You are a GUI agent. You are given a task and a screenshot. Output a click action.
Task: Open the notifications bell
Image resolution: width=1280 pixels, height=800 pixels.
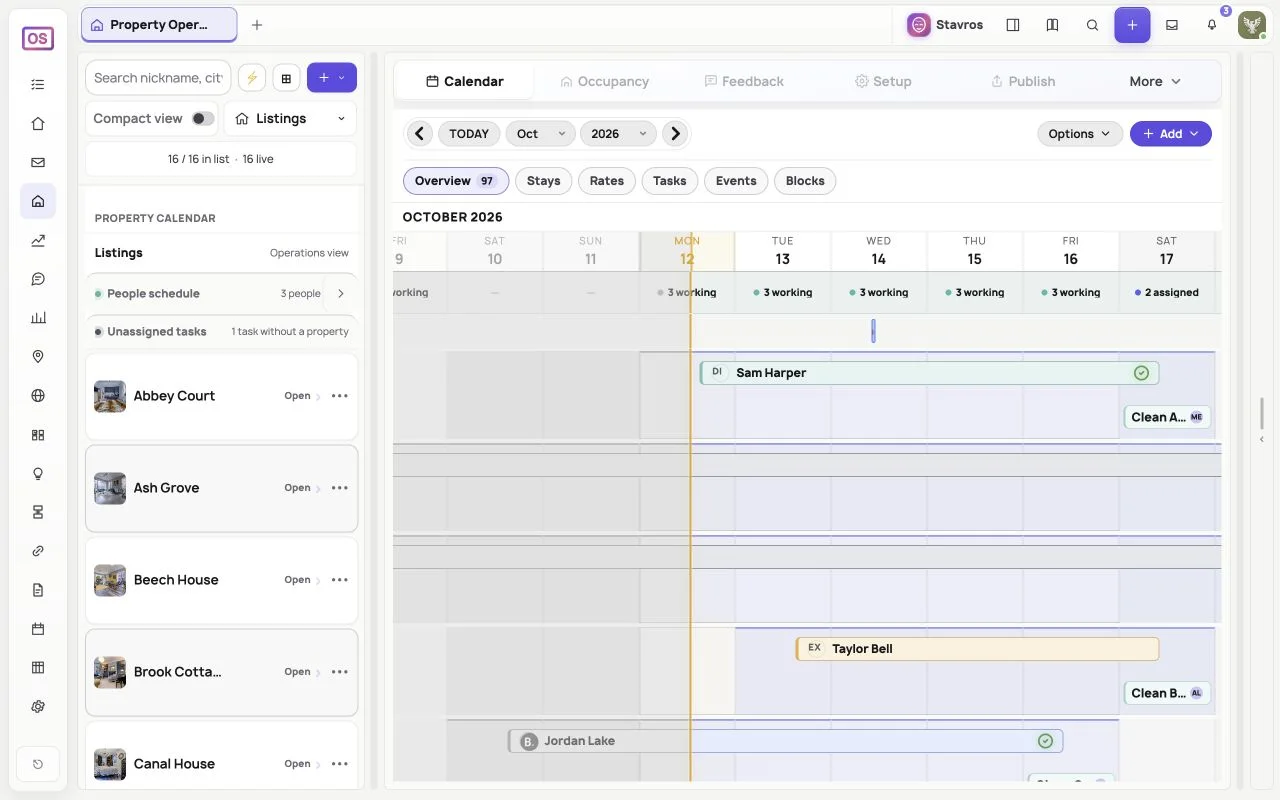pos(1212,25)
